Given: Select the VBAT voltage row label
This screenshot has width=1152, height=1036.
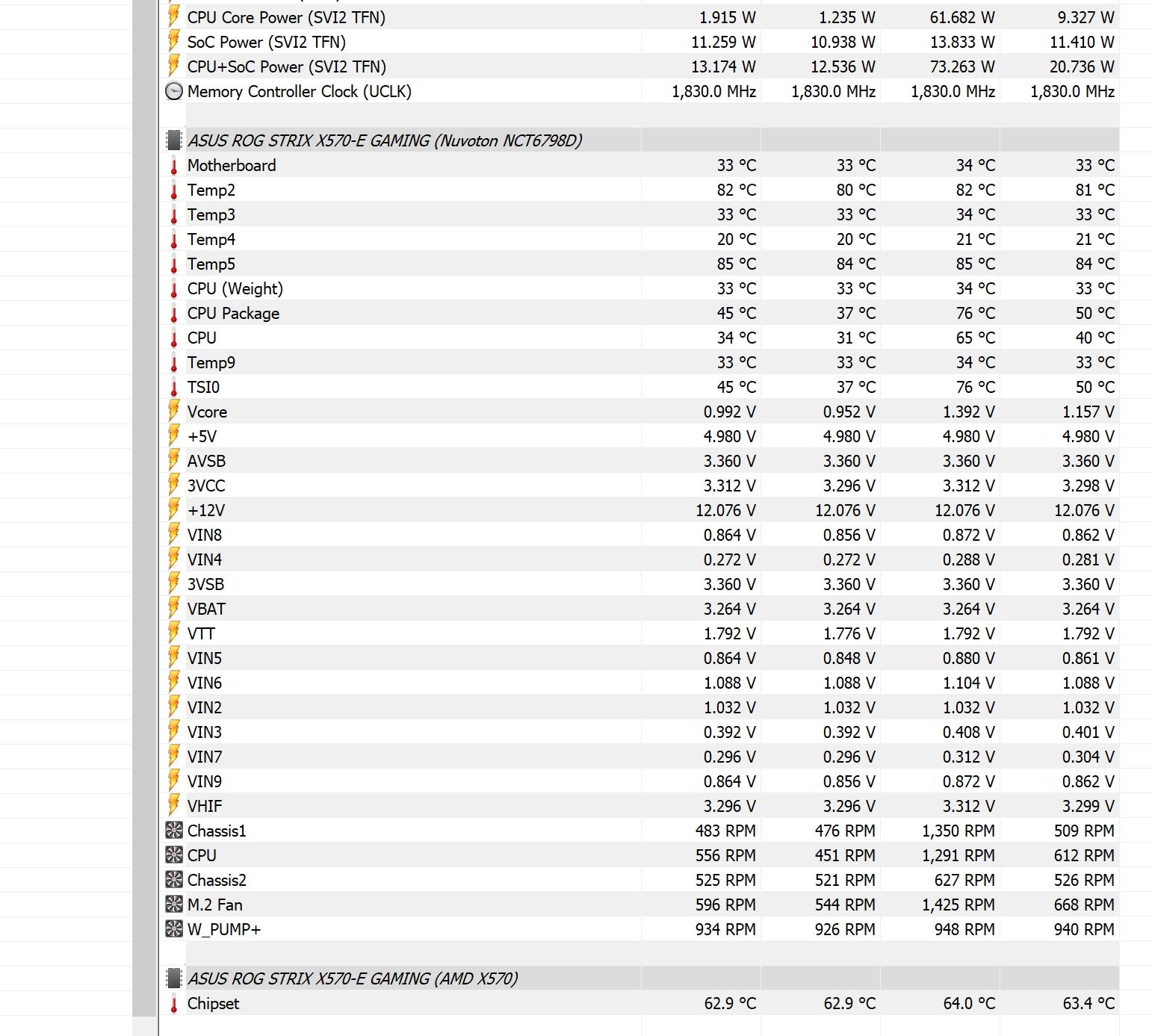Looking at the screenshot, I should 206,609.
